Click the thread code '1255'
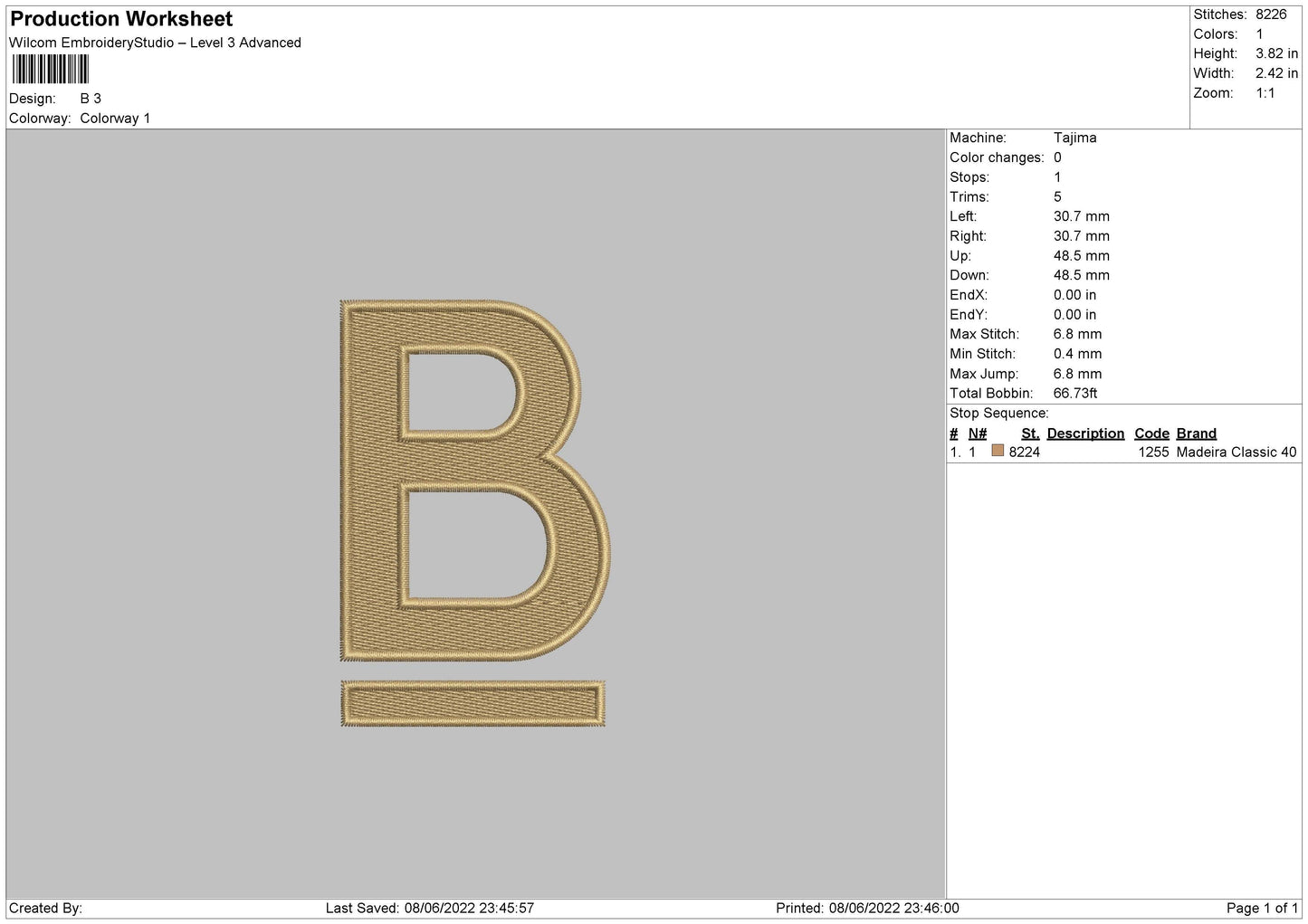 point(1153,452)
